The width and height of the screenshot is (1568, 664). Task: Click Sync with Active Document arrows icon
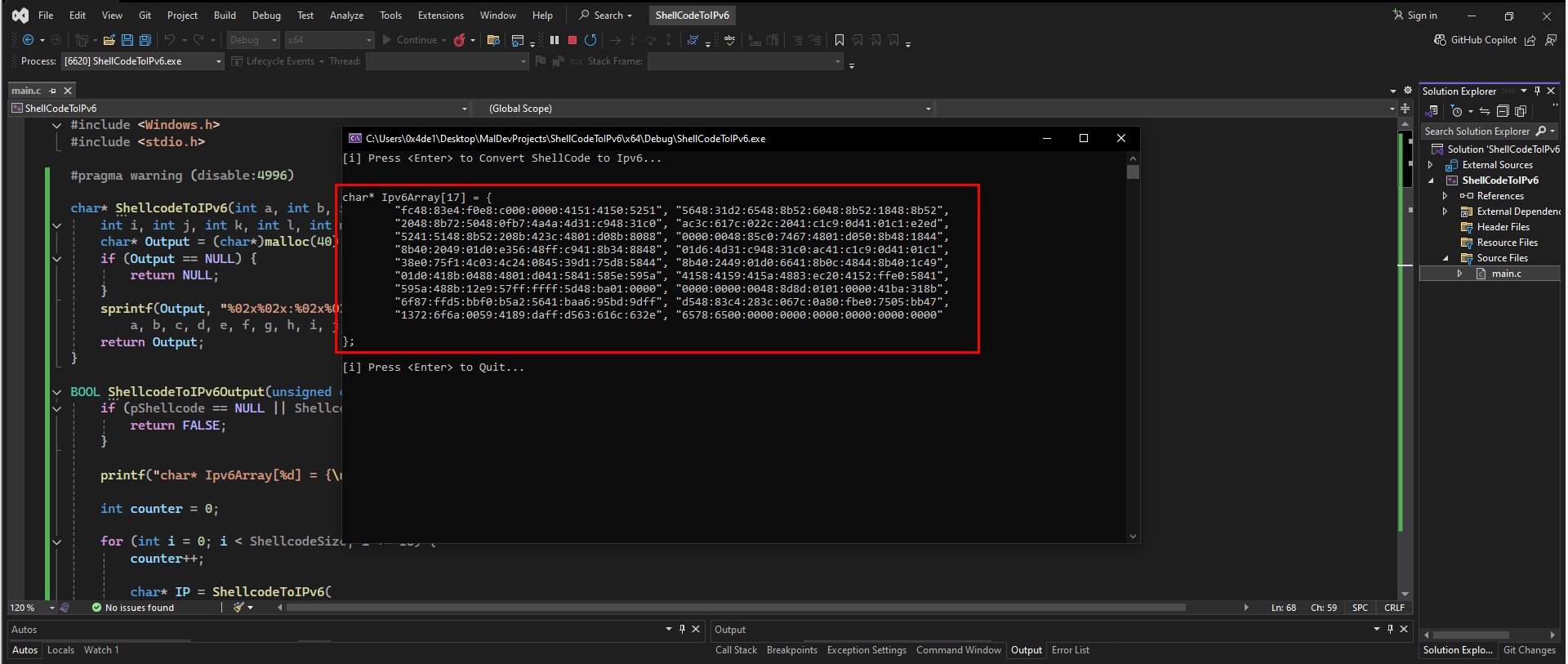[1485, 111]
